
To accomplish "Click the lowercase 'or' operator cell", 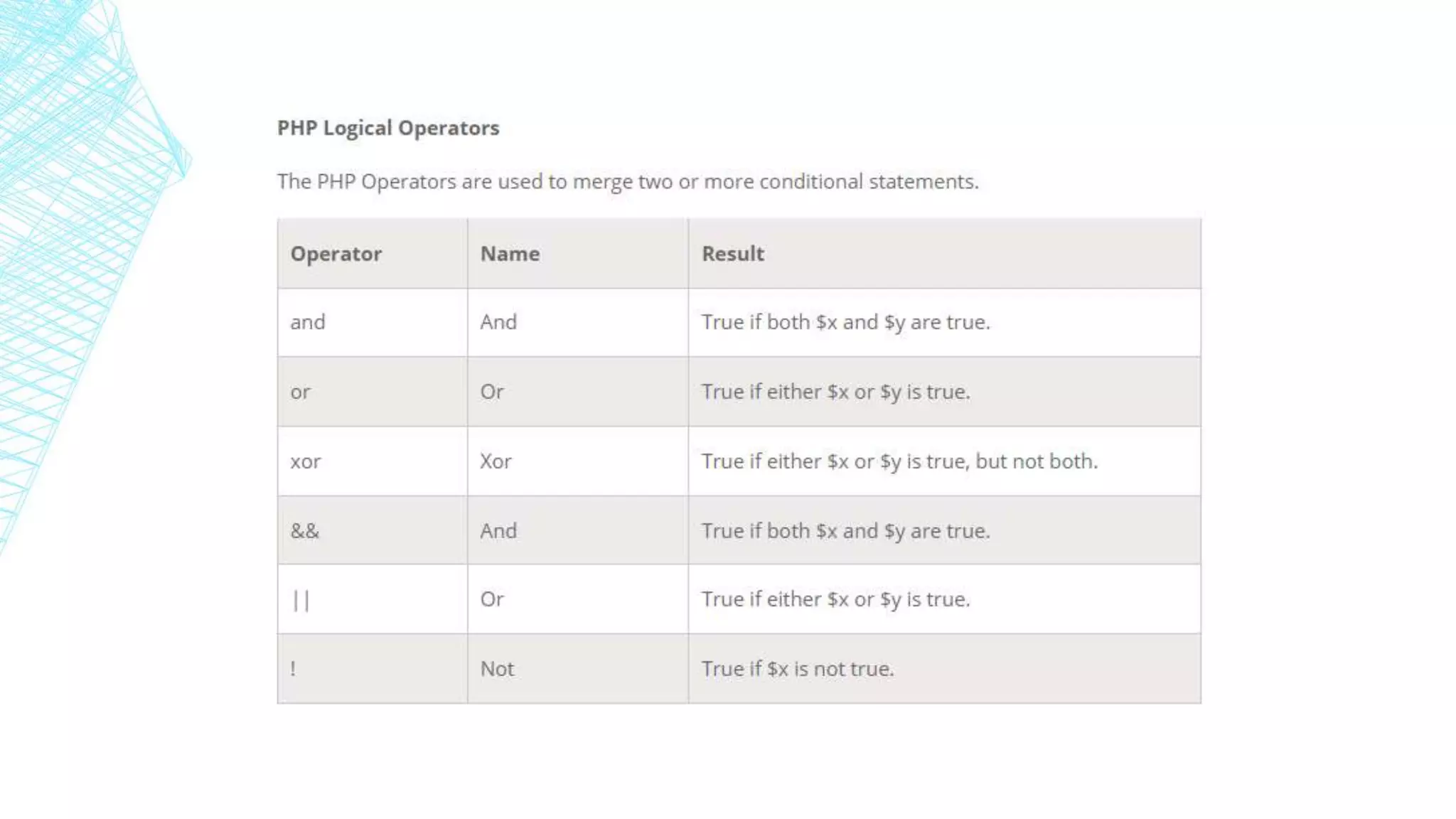I will (373, 392).
